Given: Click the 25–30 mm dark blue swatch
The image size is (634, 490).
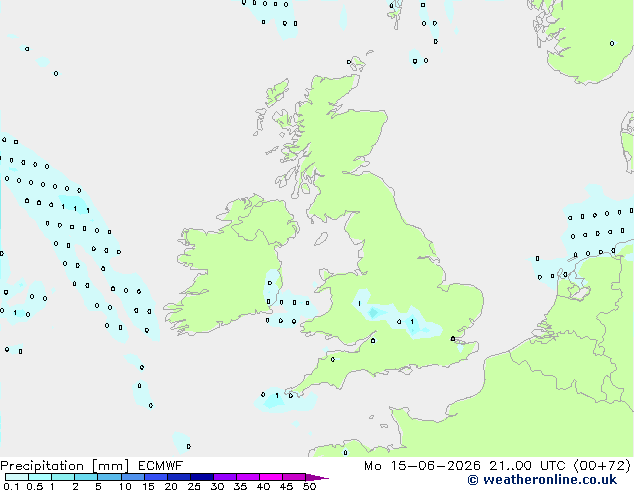Looking at the screenshot, I should tap(202, 477).
